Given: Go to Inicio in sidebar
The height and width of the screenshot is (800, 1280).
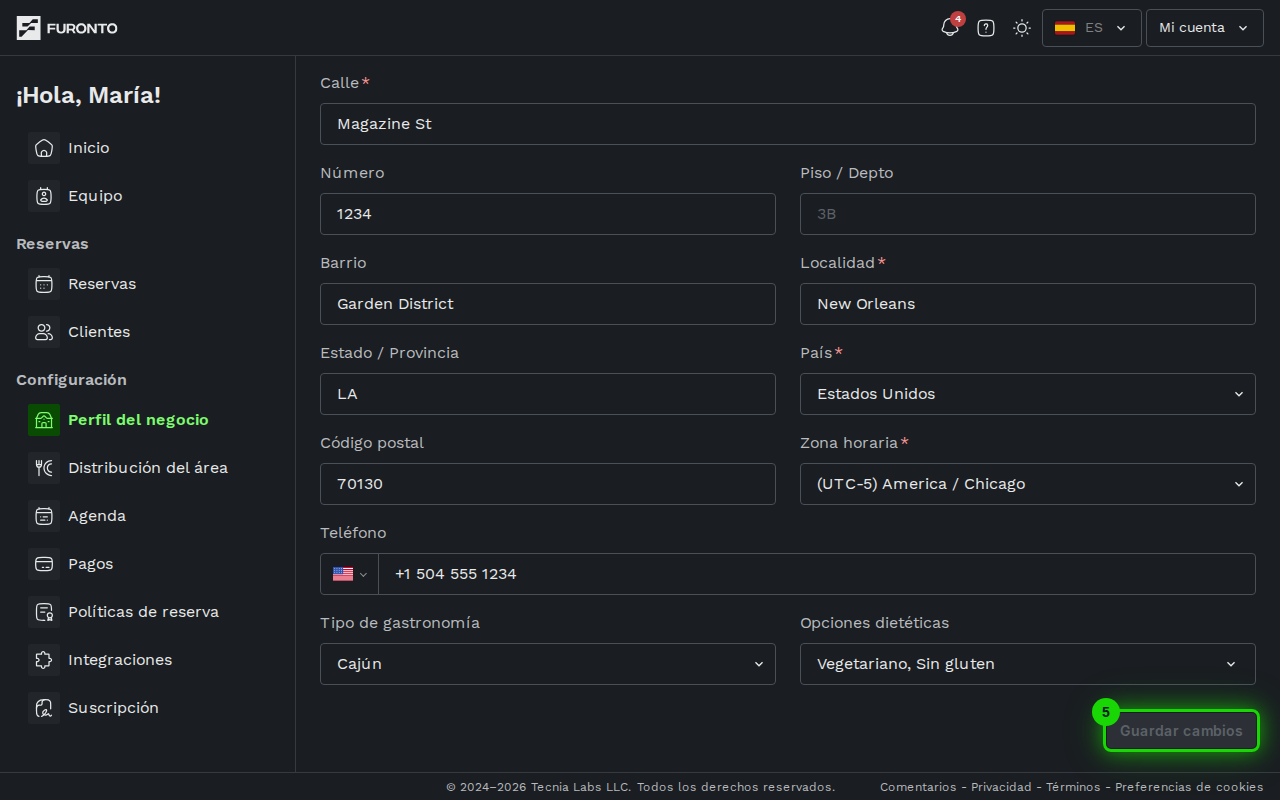Looking at the screenshot, I should tap(89, 148).
